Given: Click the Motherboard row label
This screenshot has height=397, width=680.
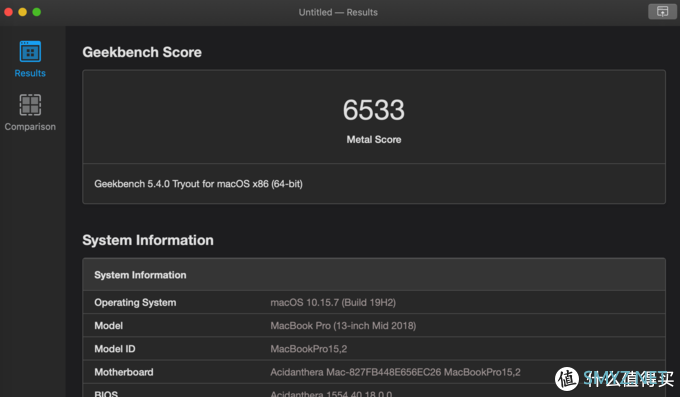Looking at the screenshot, I should 124,372.
